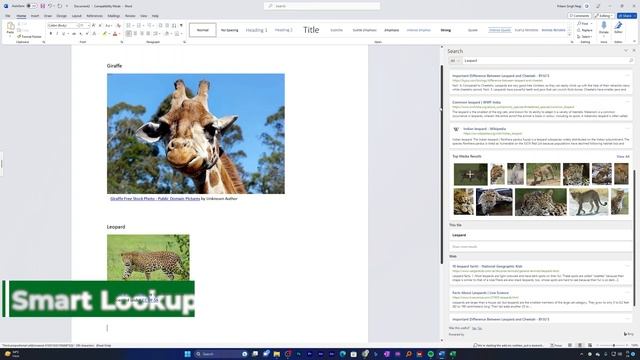Image resolution: width=640 pixels, height=360 pixels.
Task: Open the File tab
Action: (x=8, y=16)
